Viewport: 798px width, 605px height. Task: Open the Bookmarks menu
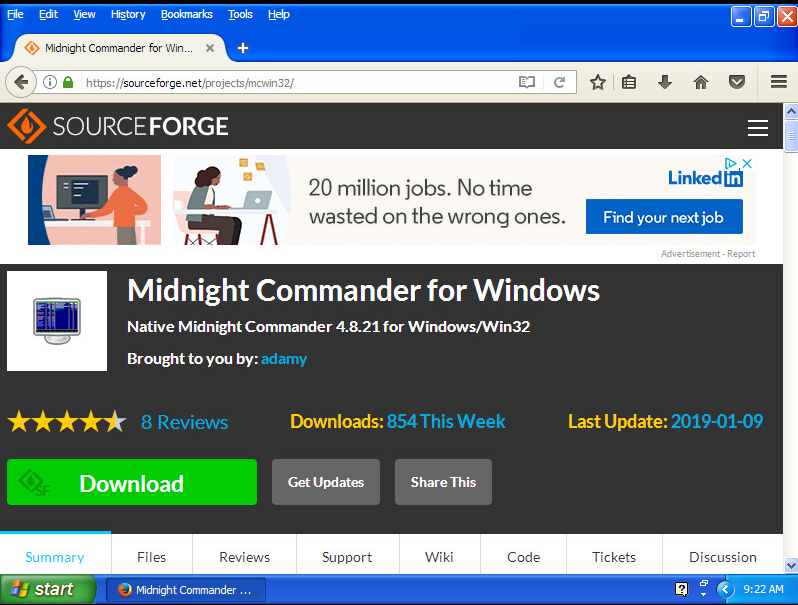[x=187, y=14]
